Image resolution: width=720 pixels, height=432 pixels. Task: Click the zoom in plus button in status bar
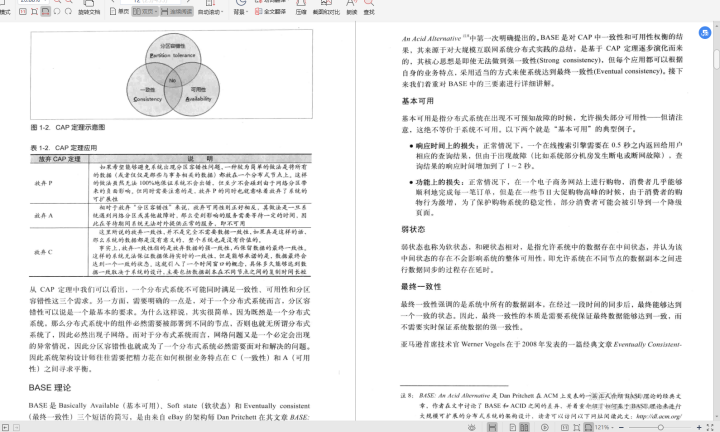point(699,427)
